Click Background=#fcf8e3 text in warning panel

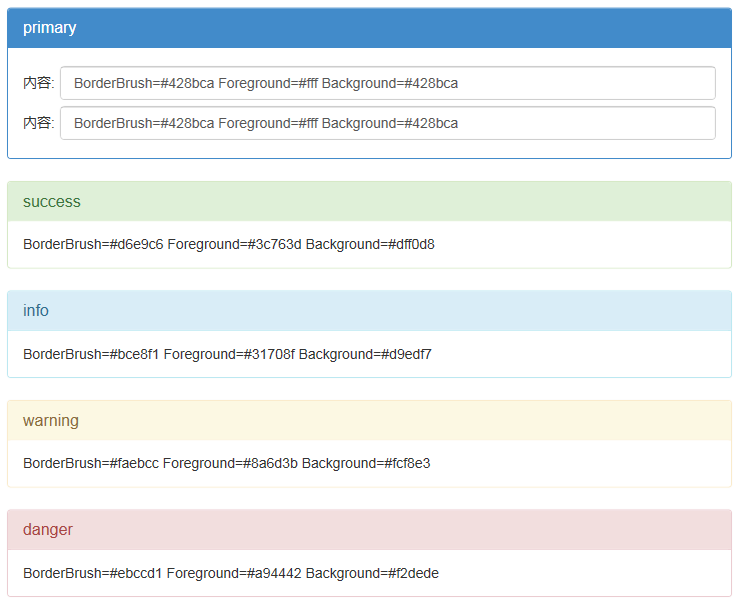tap(366, 463)
